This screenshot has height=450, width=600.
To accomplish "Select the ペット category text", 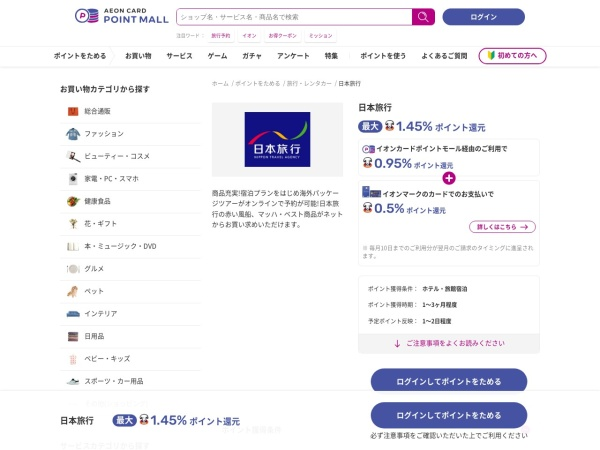I will coord(94,292).
